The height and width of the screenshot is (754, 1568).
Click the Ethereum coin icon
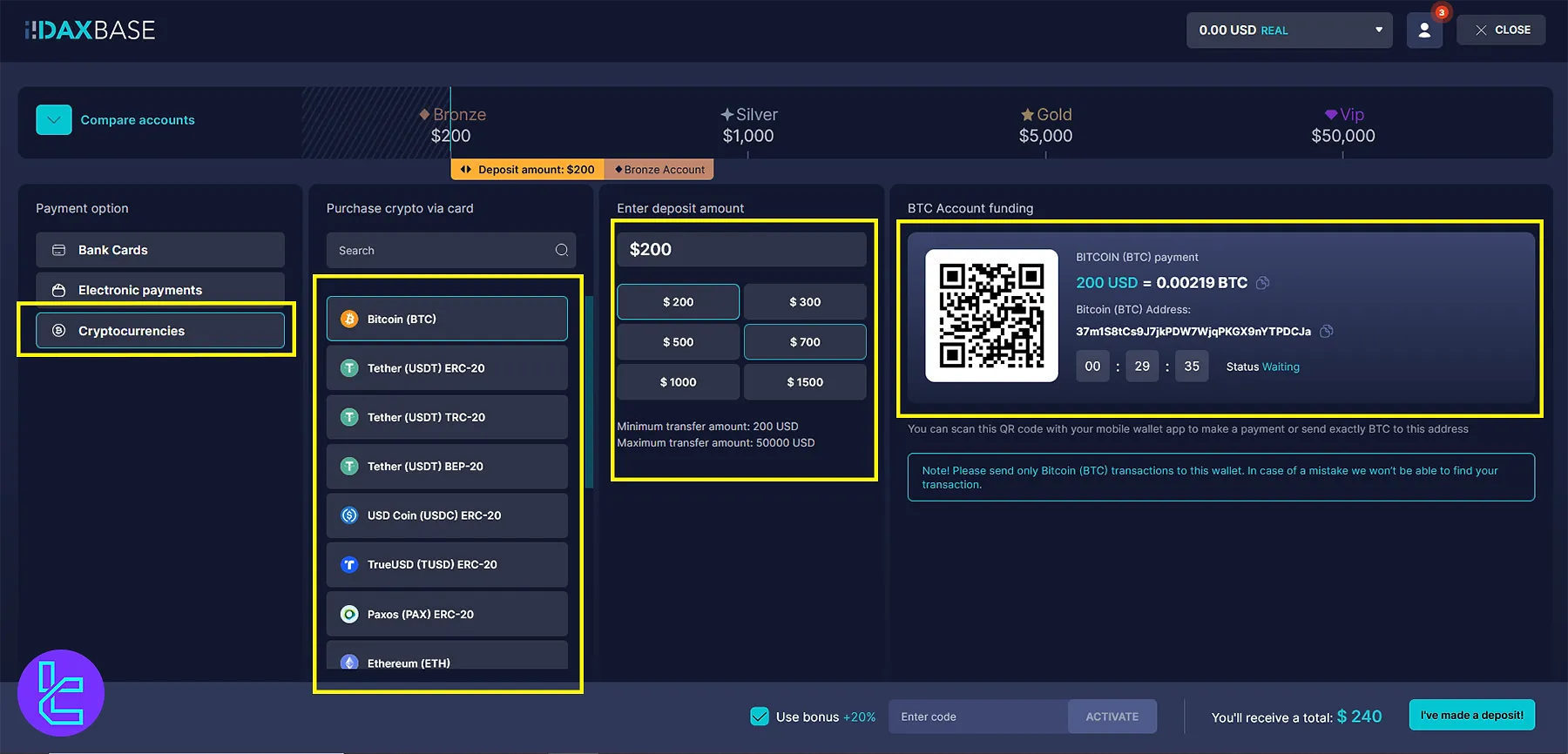pos(349,663)
